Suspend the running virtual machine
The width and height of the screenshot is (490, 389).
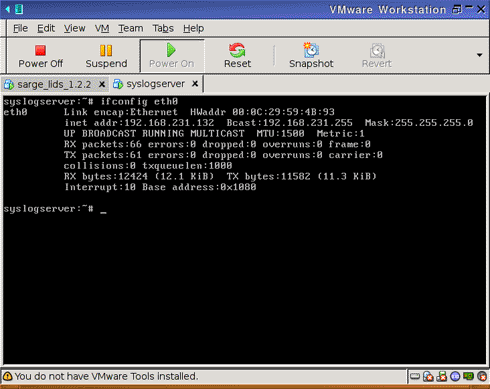click(106, 56)
